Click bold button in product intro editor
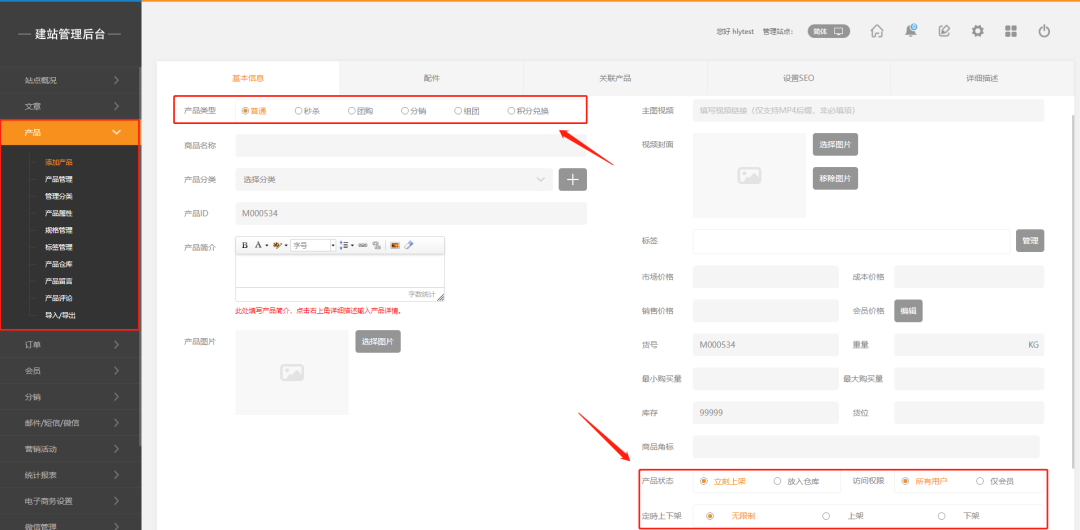Viewport: 1080px width, 530px height. pyautogui.click(x=245, y=245)
